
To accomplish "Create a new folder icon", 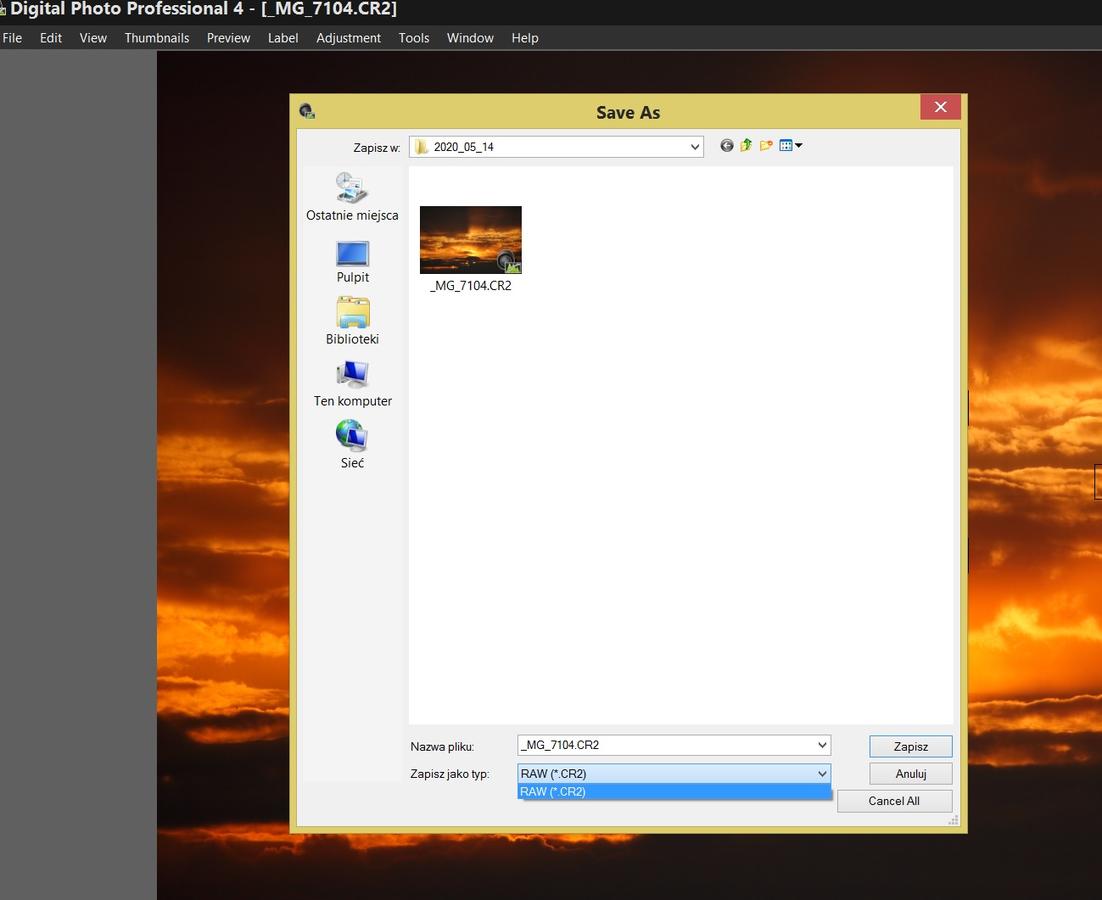I will click(x=766, y=145).
